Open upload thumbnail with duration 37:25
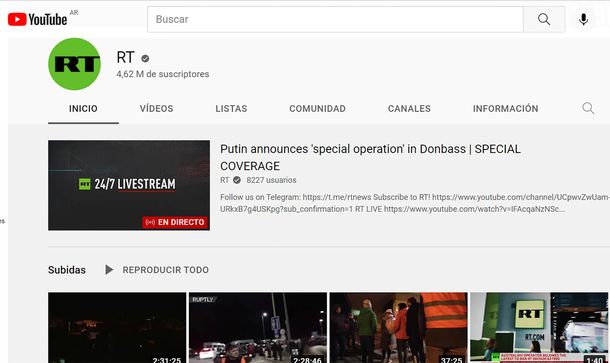Screen dimensions: 610x363 click(x=399, y=328)
